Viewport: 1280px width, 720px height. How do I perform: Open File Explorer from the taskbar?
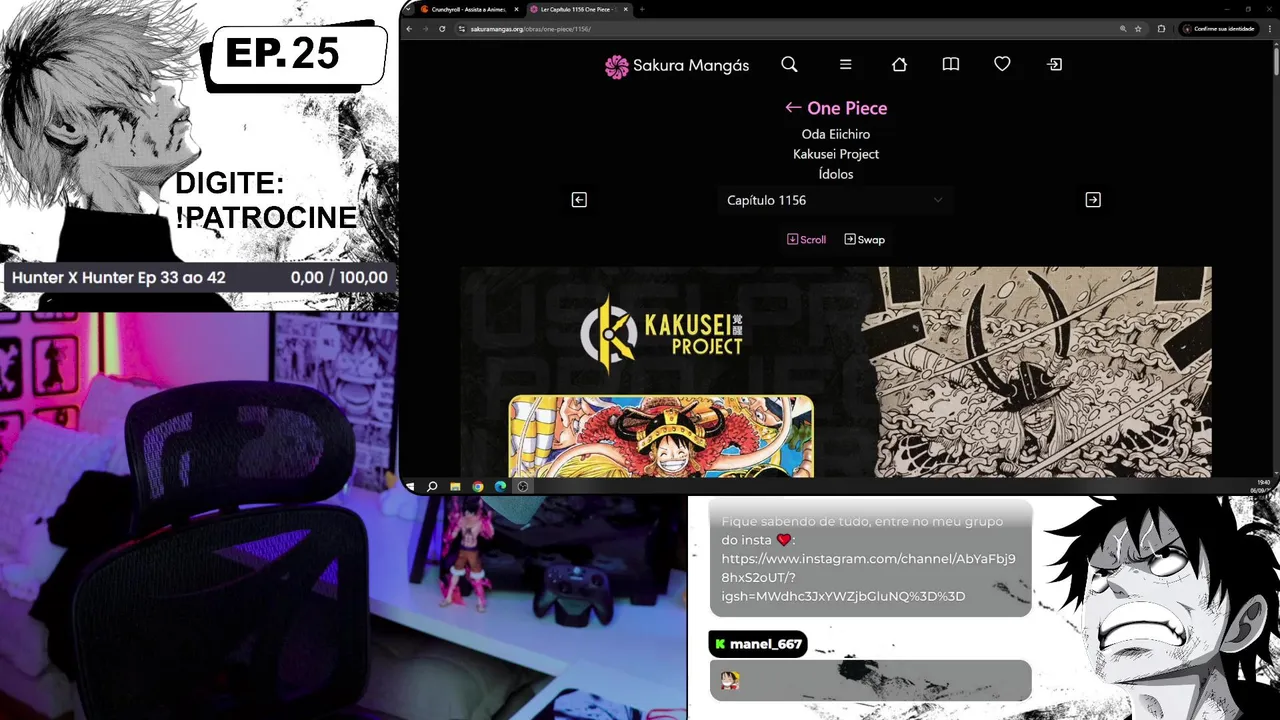pos(455,487)
